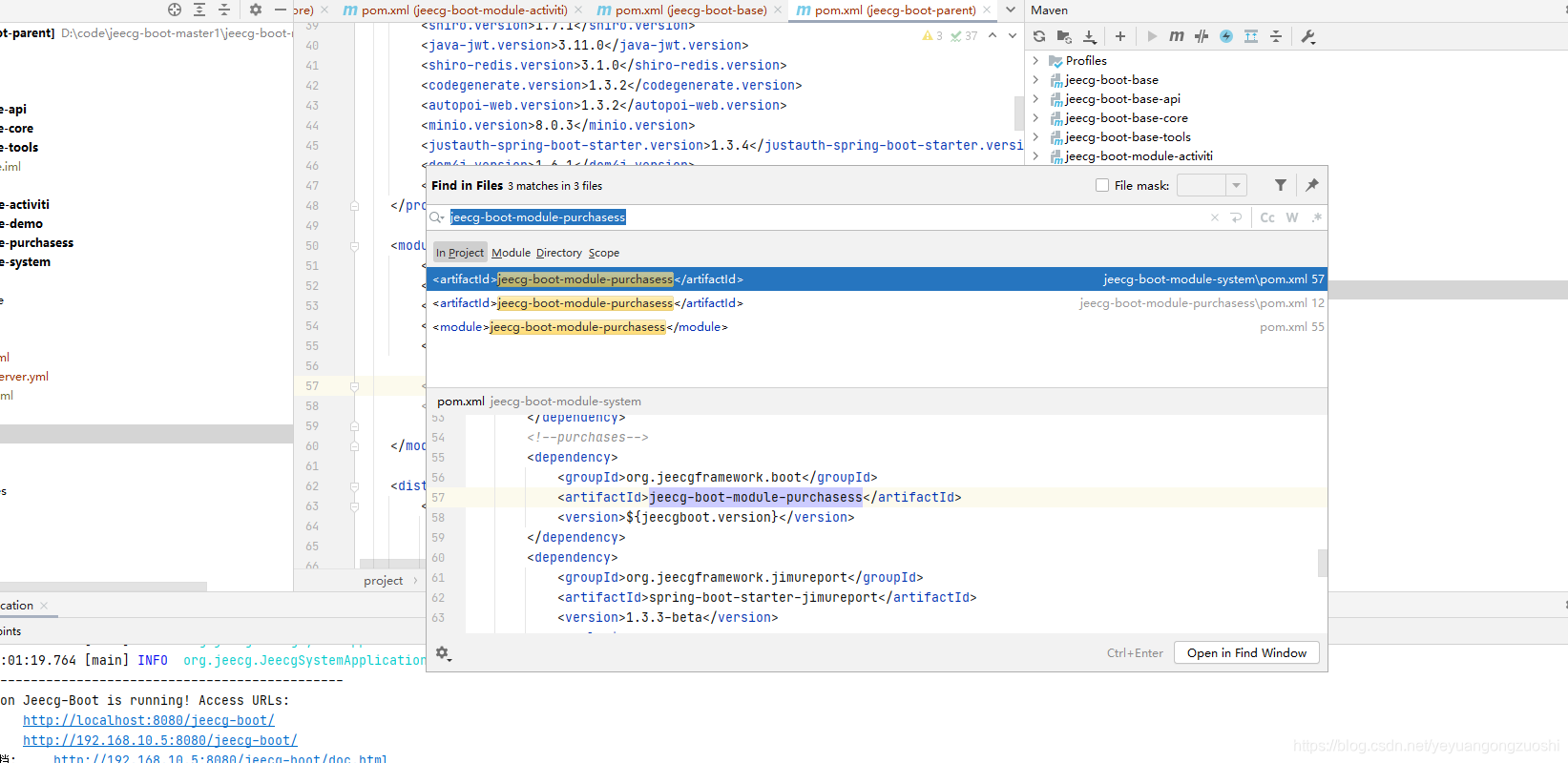Click the new line icon in search field
Viewport: 1568px width, 763px height.
(x=1237, y=217)
